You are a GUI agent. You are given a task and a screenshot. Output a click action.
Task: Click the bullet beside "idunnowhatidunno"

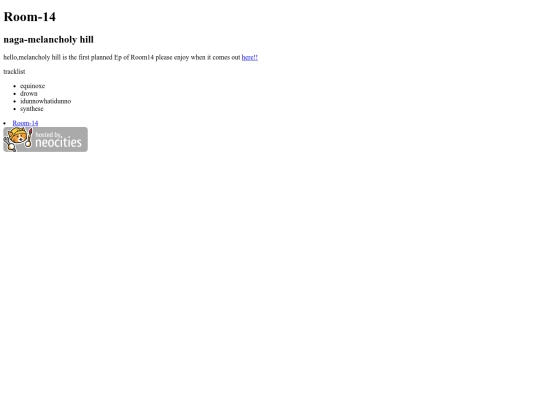click(x=14, y=101)
